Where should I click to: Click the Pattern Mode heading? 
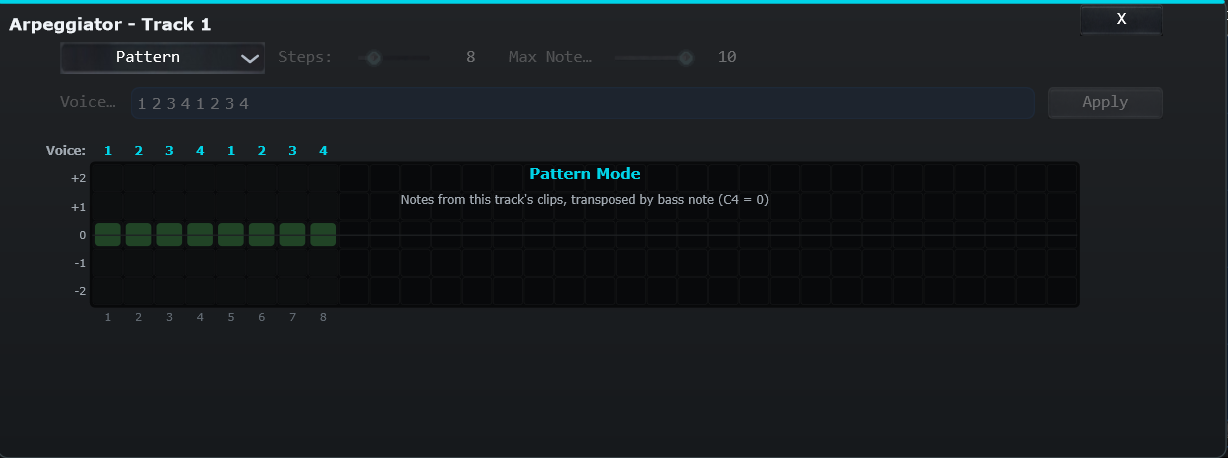pyautogui.click(x=585, y=174)
